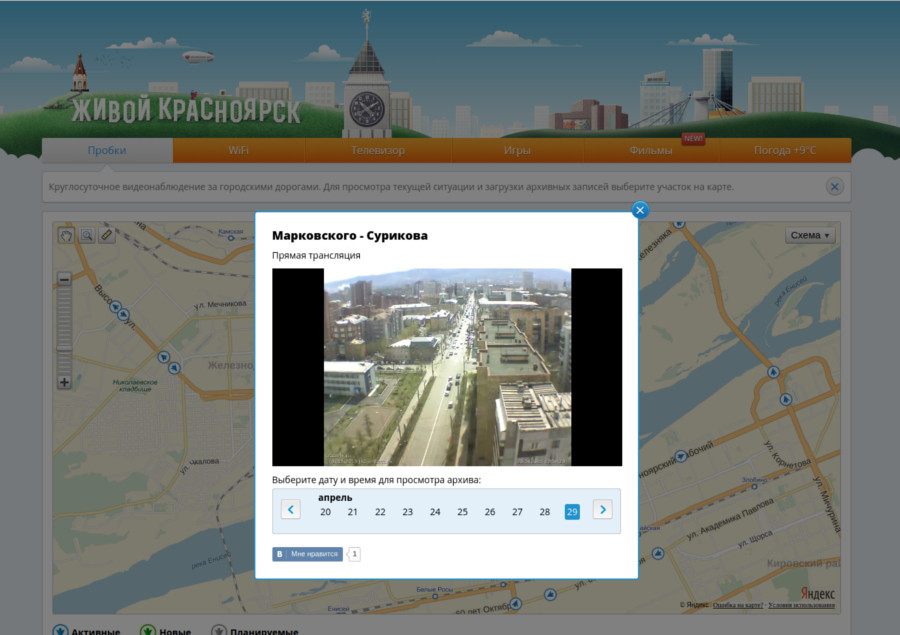Image resolution: width=900 pixels, height=635 pixels.
Task: Click the live stream video preview
Action: (x=447, y=367)
